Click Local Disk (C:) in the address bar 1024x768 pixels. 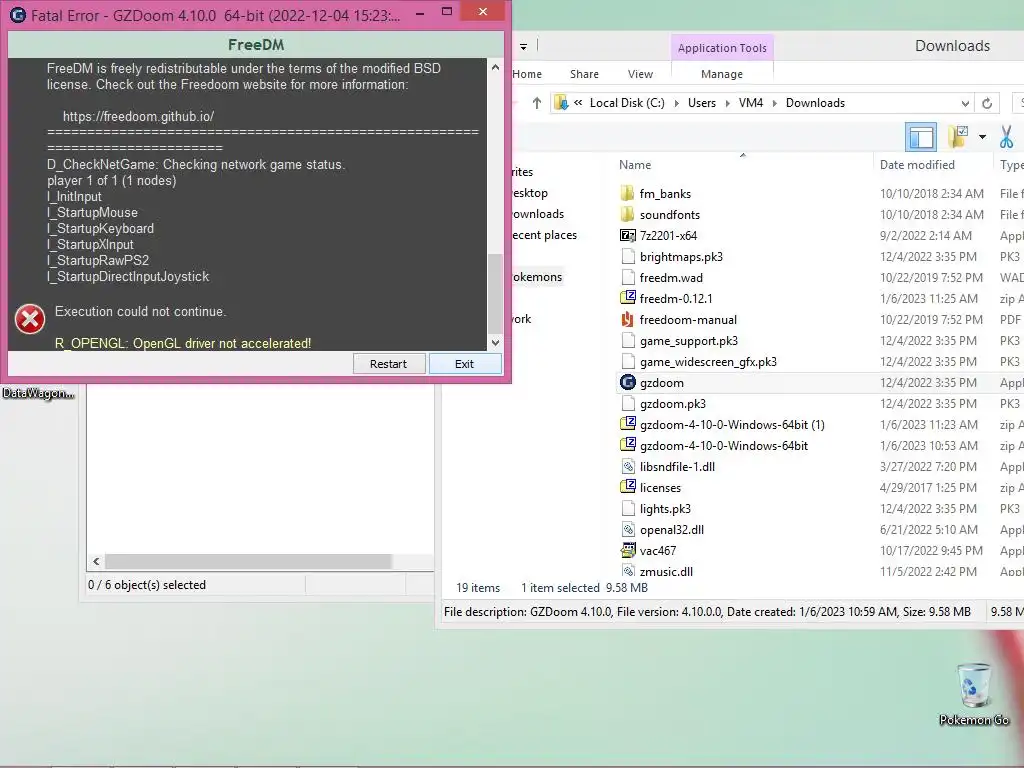click(x=627, y=103)
